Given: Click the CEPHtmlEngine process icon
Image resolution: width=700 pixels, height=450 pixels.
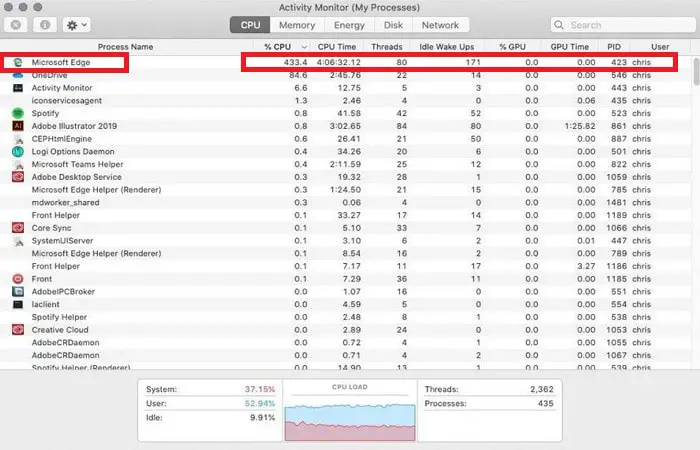Looking at the screenshot, I should tap(18, 139).
